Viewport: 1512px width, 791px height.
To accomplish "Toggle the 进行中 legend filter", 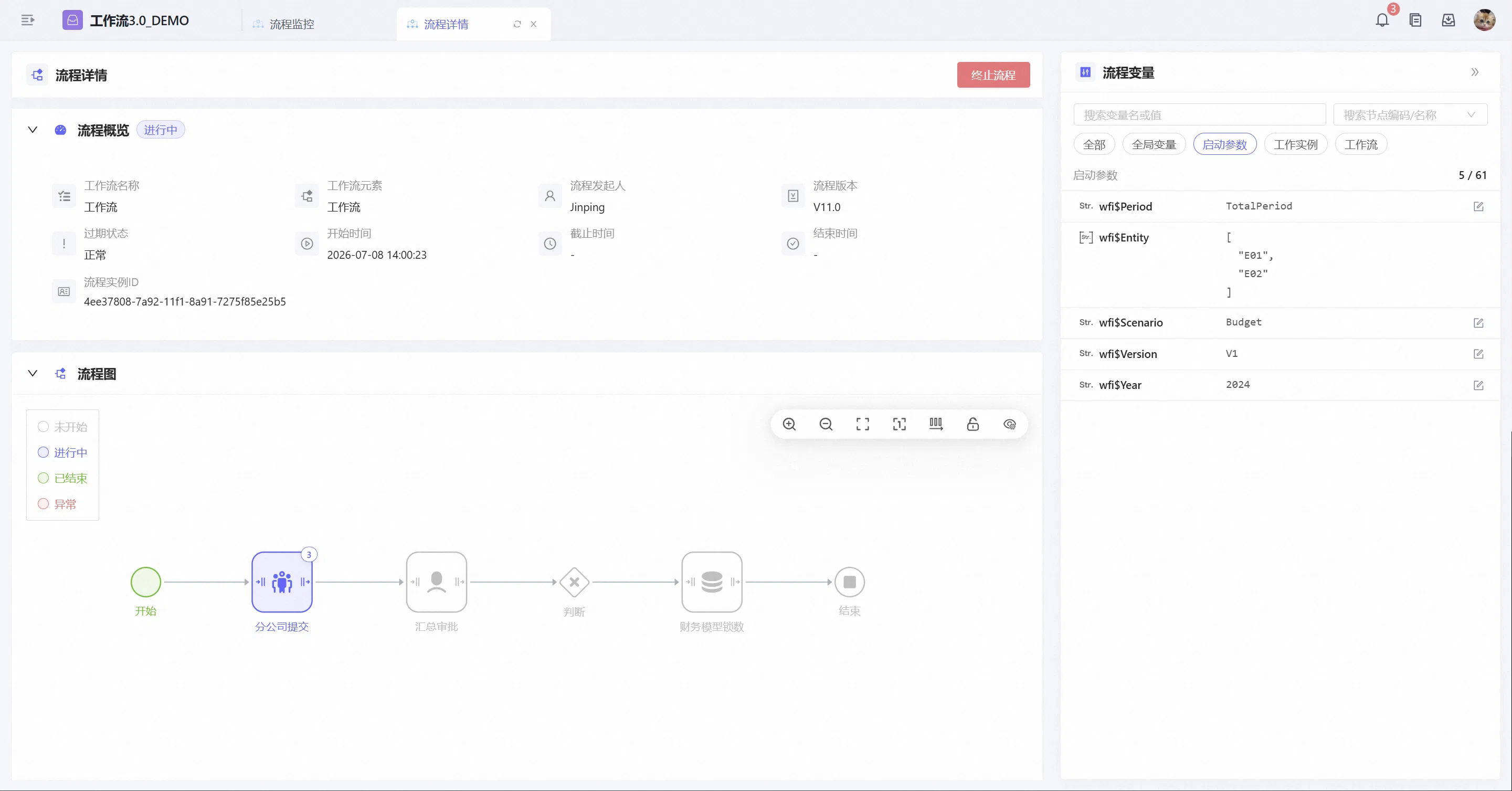I will click(62, 452).
